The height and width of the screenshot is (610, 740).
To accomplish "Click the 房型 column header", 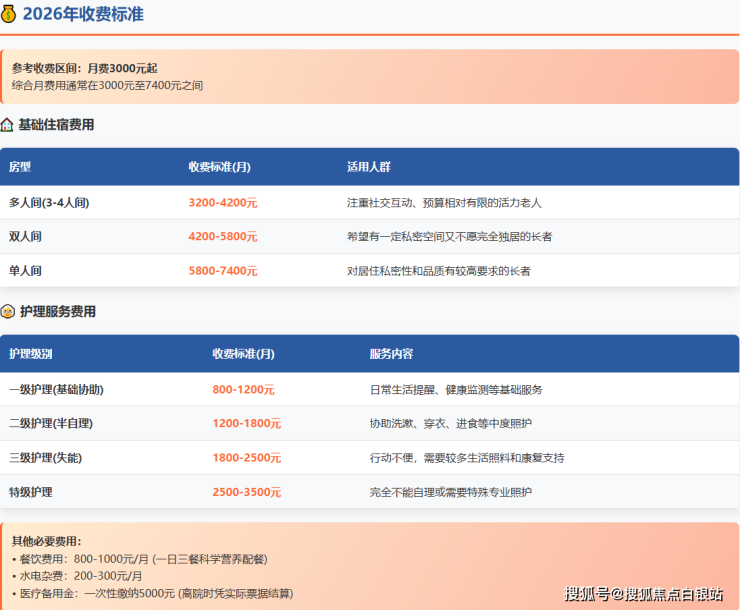I will [20, 167].
